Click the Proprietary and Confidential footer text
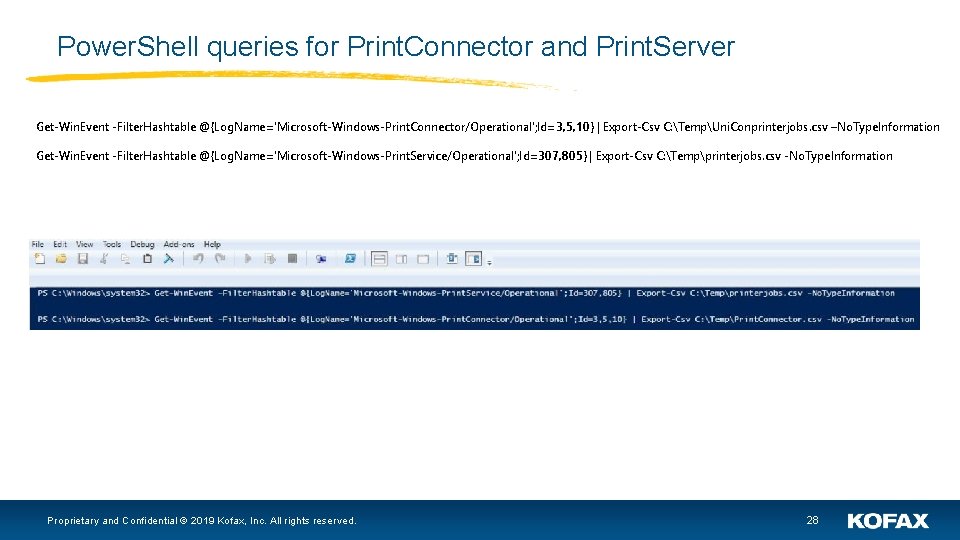960x540 pixels. coord(201,520)
